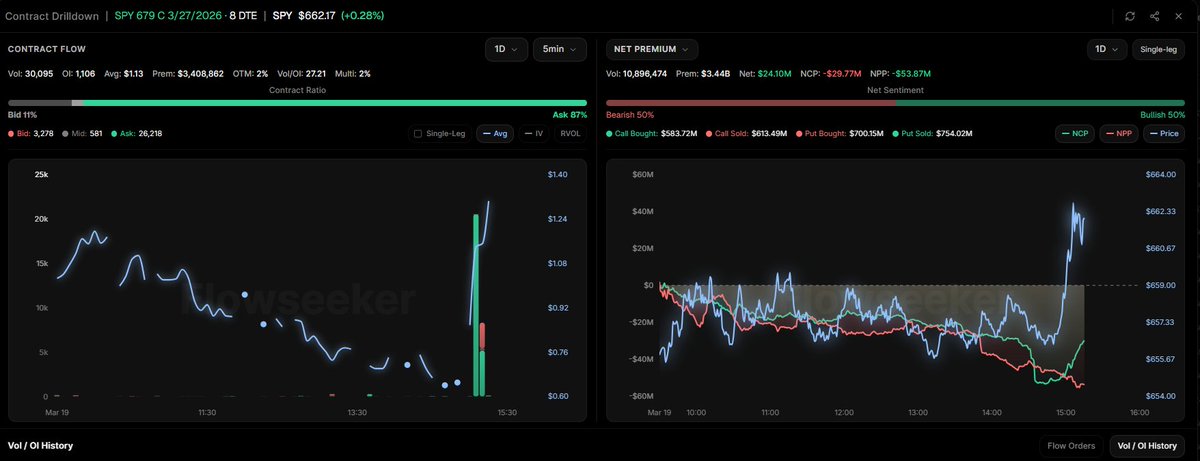Viewport: 1200px width, 461px height.
Task: Click the tall green volume bar
Action: (x=476, y=305)
